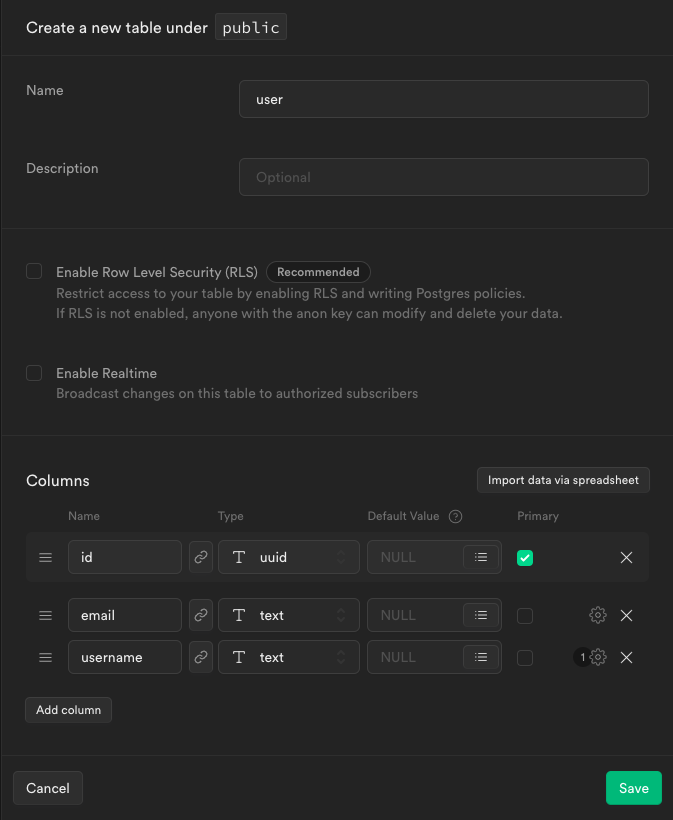Open the type selector for username column
673x820 pixels.
288,657
